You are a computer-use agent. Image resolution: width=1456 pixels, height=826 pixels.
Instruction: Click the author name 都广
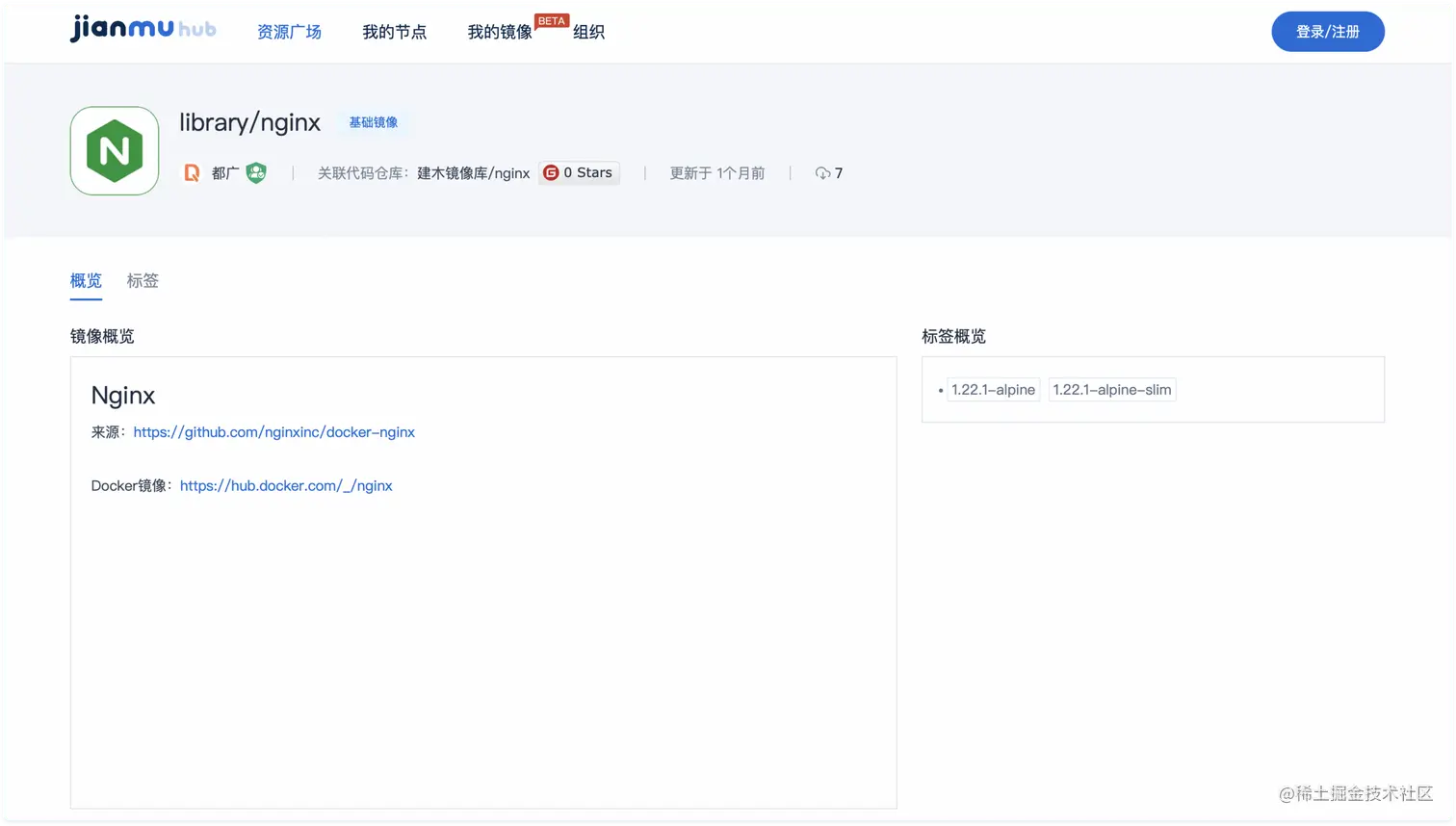click(x=225, y=173)
